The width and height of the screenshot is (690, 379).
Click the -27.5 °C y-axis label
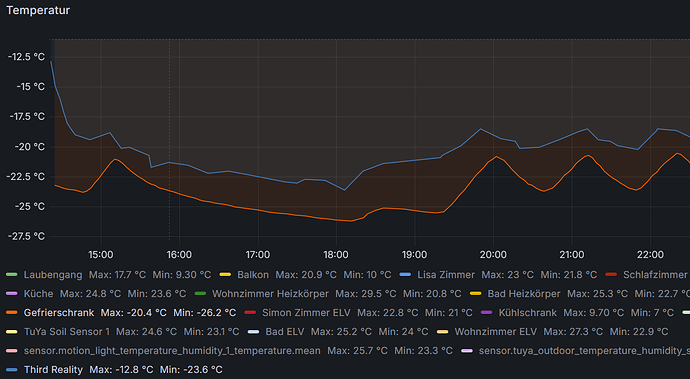[x=26, y=236]
